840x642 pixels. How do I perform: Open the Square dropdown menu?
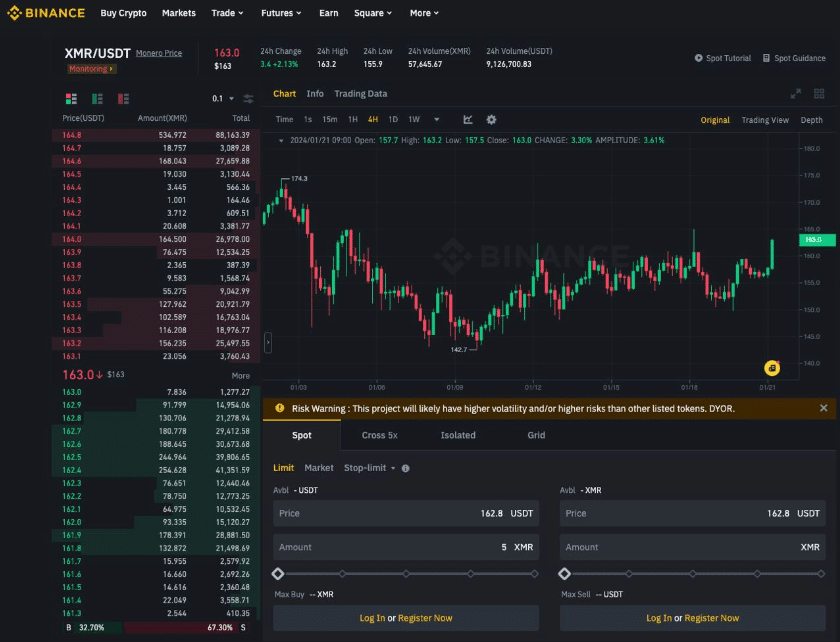[373, 13]
